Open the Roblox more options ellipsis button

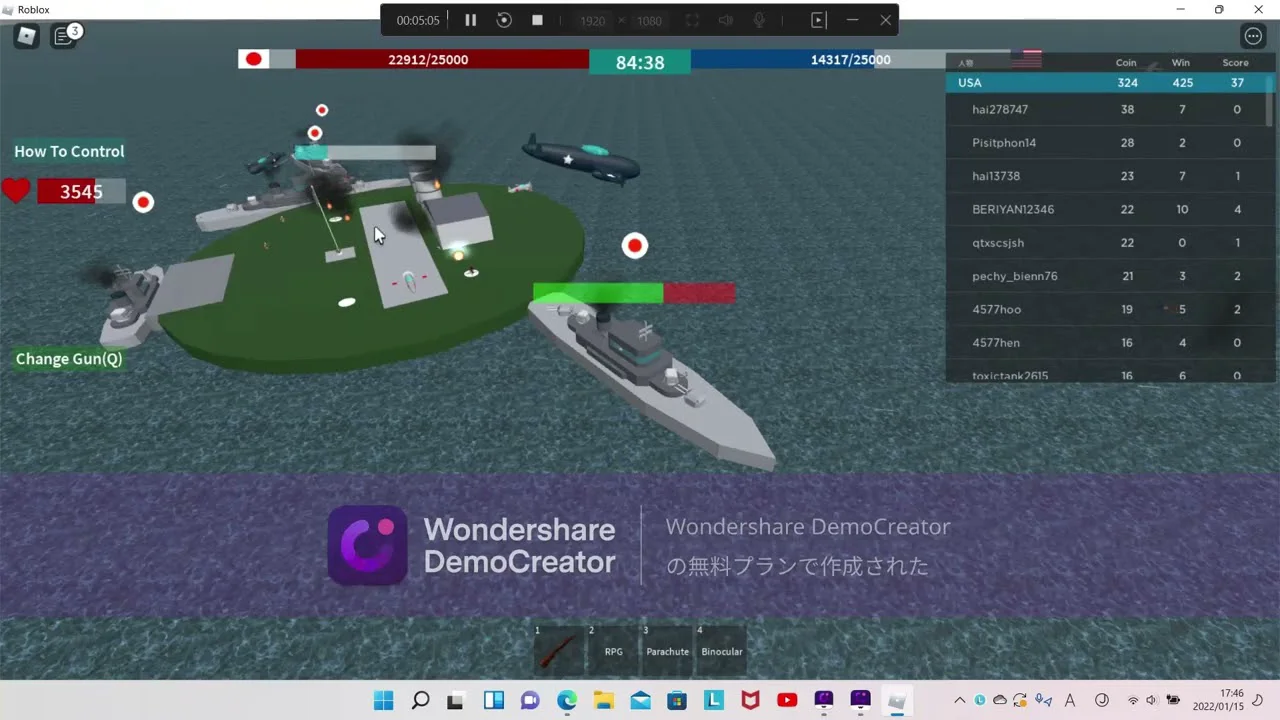point(1253,37)
